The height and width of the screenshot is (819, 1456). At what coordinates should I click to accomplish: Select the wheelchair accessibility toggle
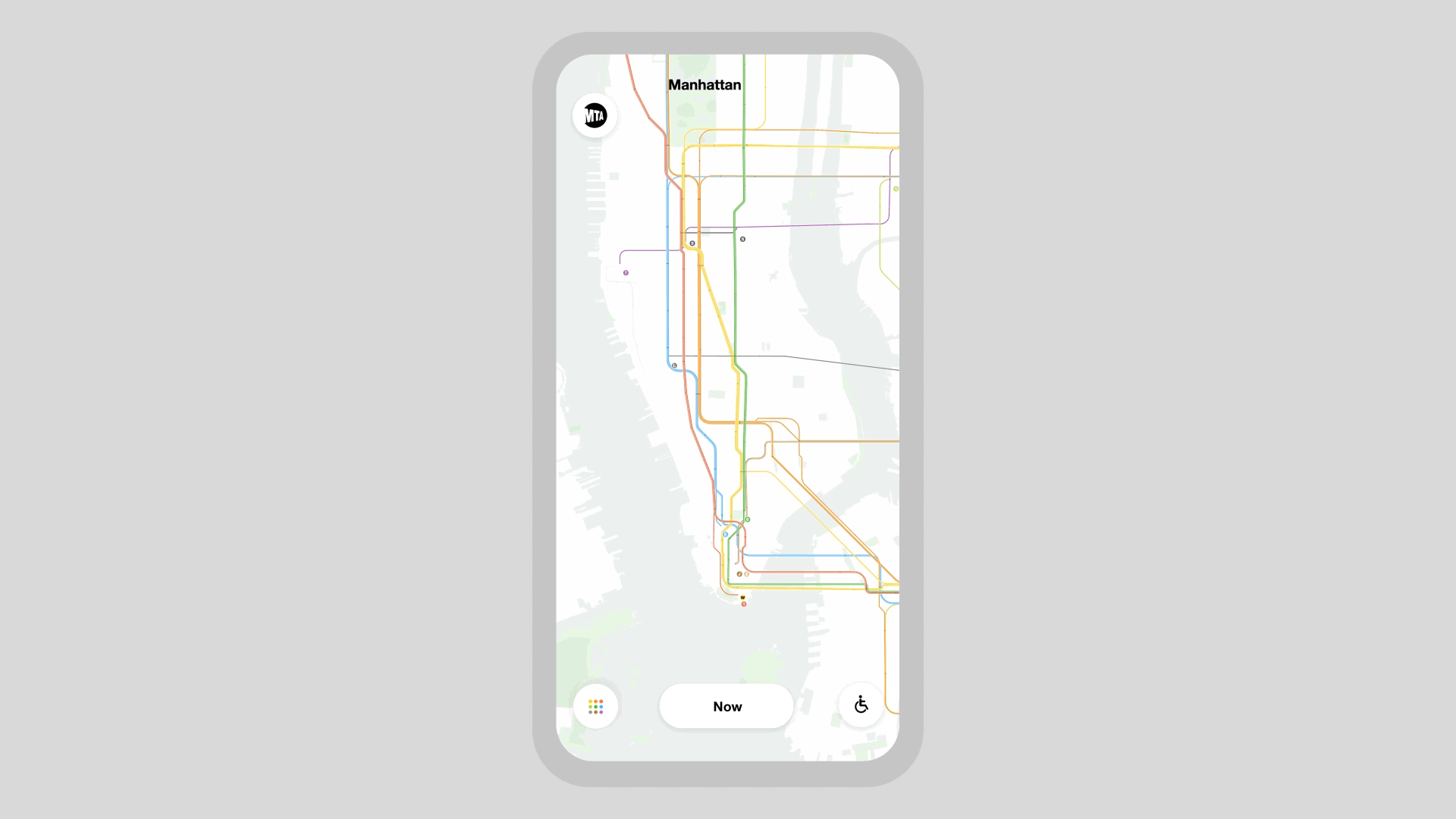click(x=860, y=705)
